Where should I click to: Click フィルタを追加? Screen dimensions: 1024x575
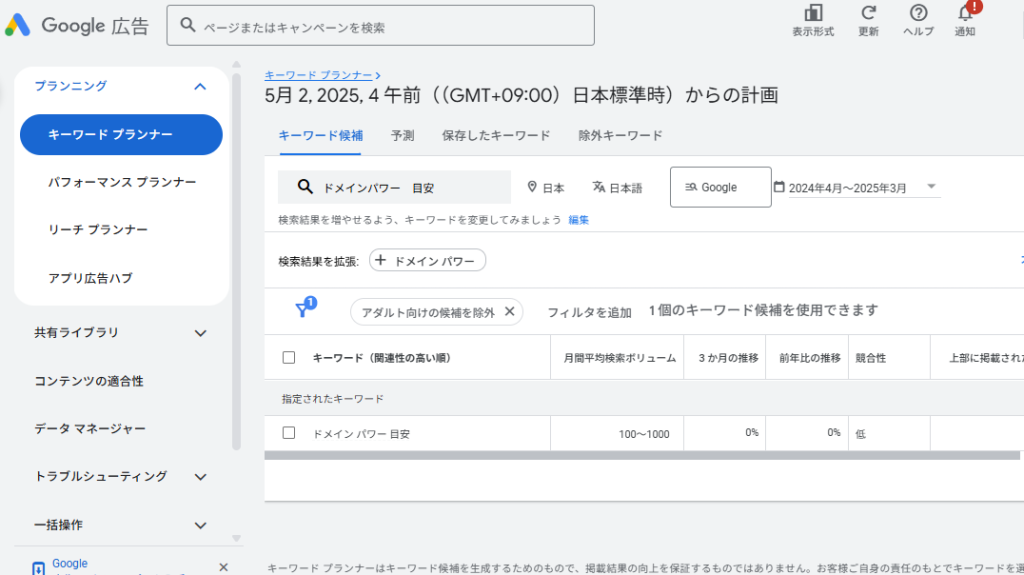(589, 312)
